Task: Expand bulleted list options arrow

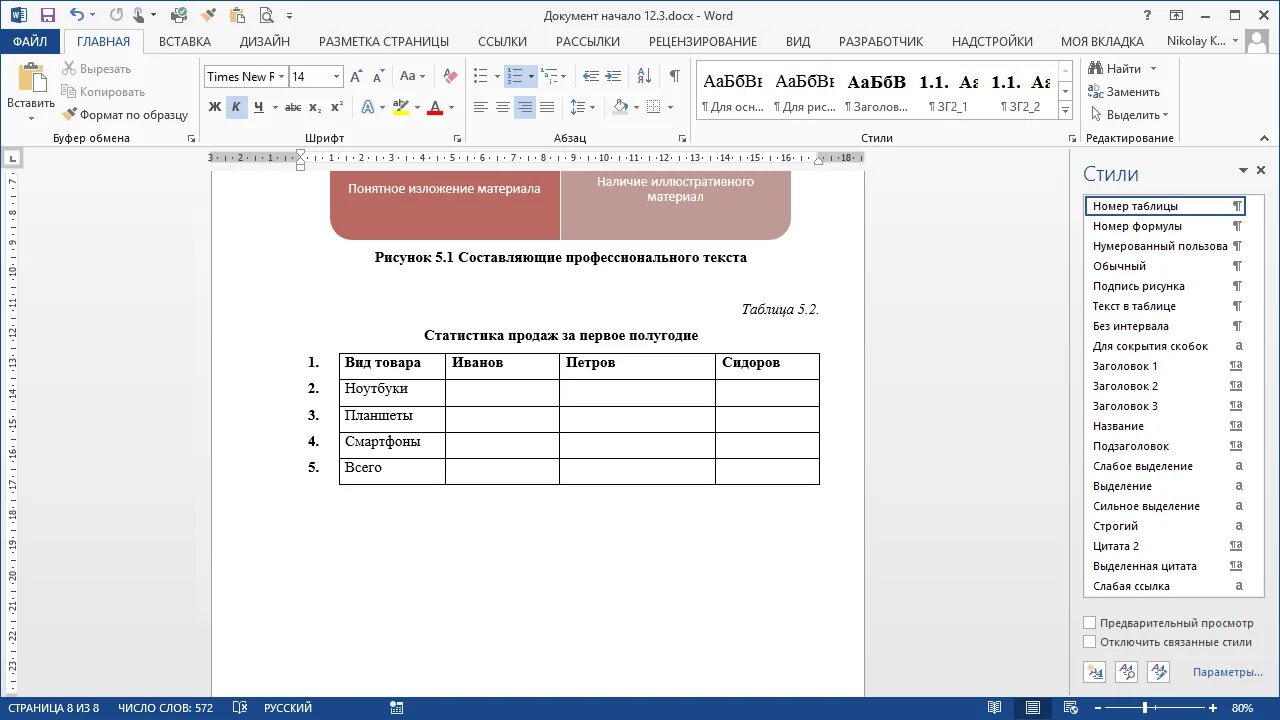Action: pos(495,77)
